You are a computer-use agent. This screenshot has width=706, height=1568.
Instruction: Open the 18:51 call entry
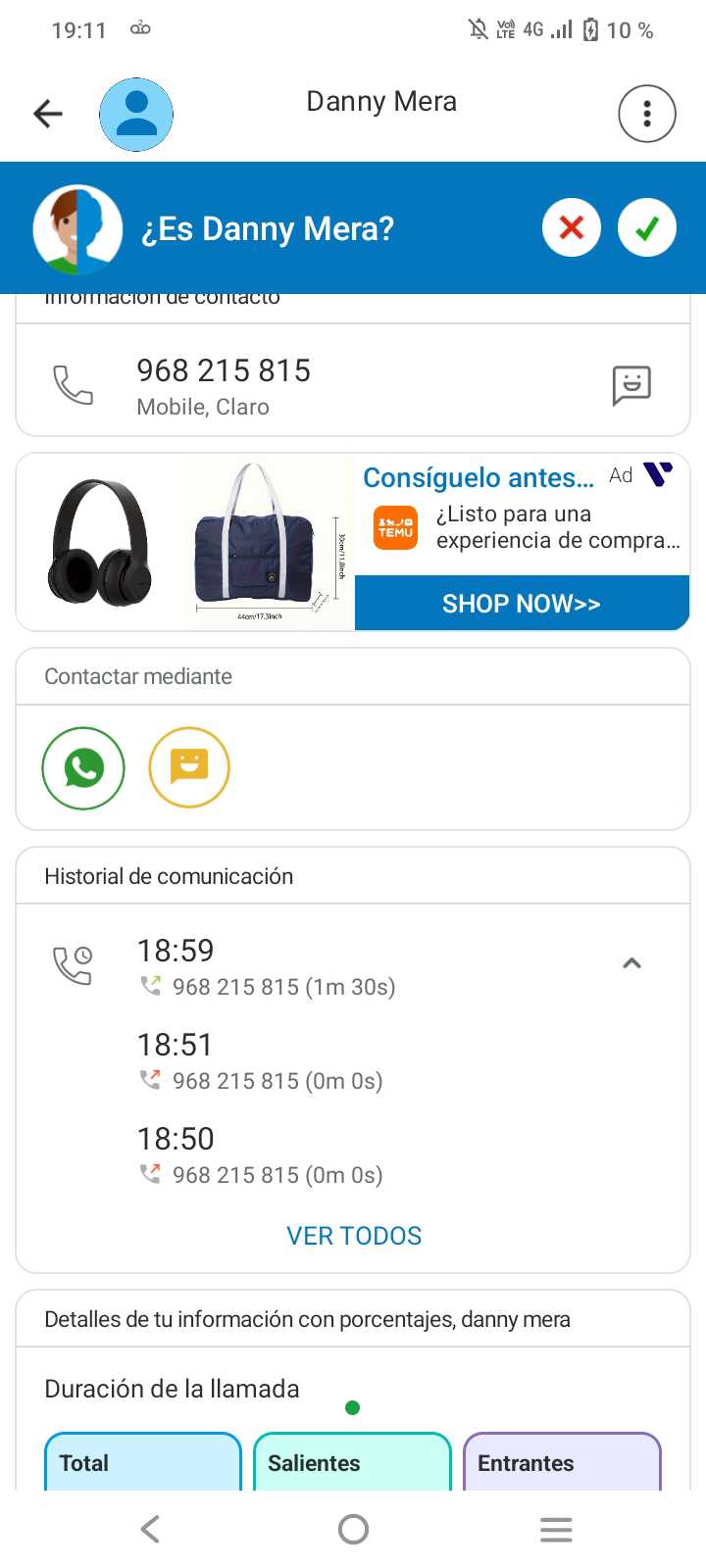pos(260,1061)
